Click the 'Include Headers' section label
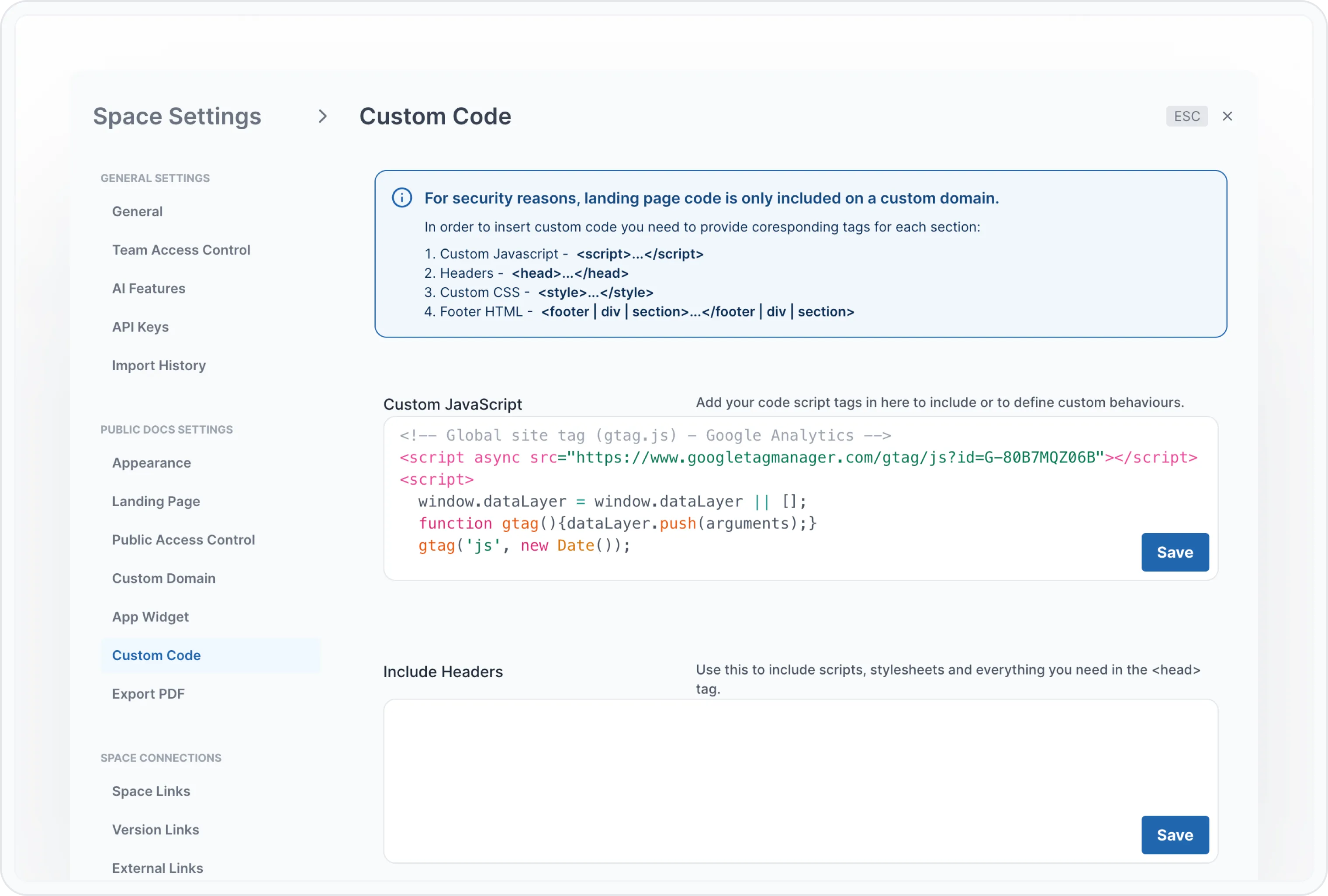 point(443,672)
